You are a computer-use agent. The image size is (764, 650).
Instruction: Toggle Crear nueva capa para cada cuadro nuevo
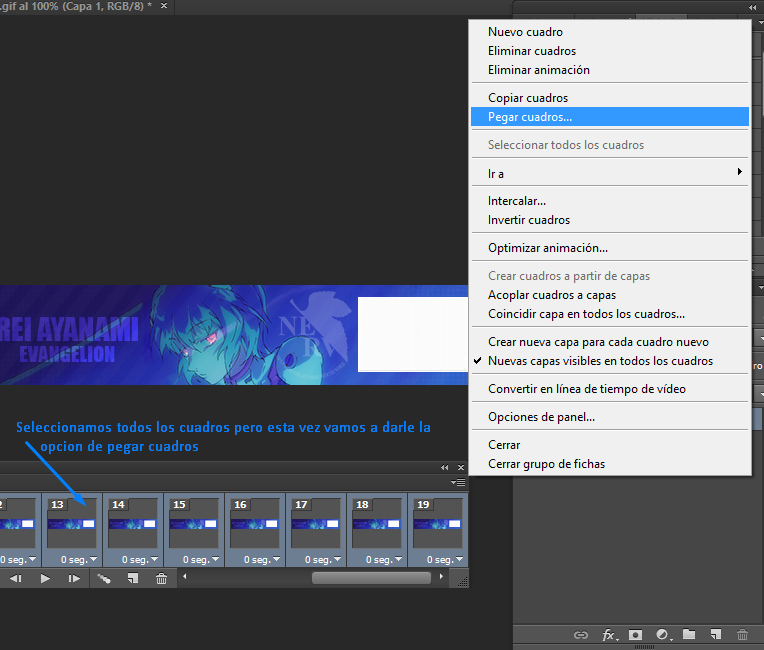[x=610, y=342]
